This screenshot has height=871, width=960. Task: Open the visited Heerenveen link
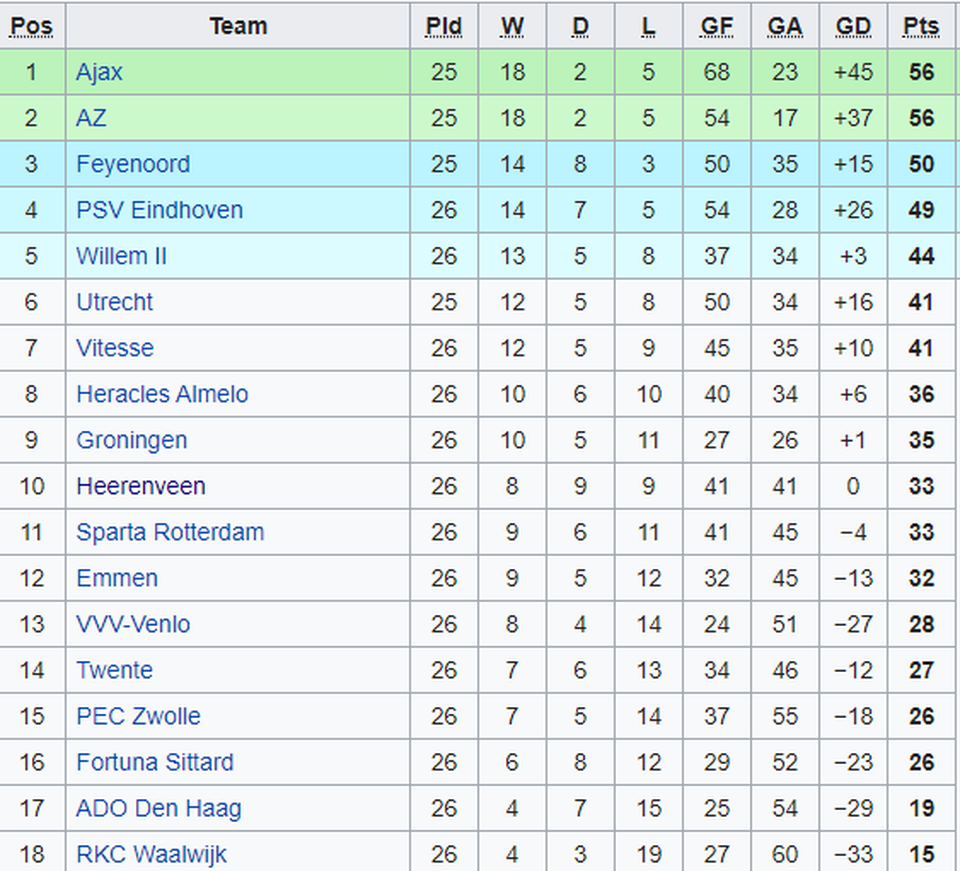pyautogui.click(x=141, y=486)
